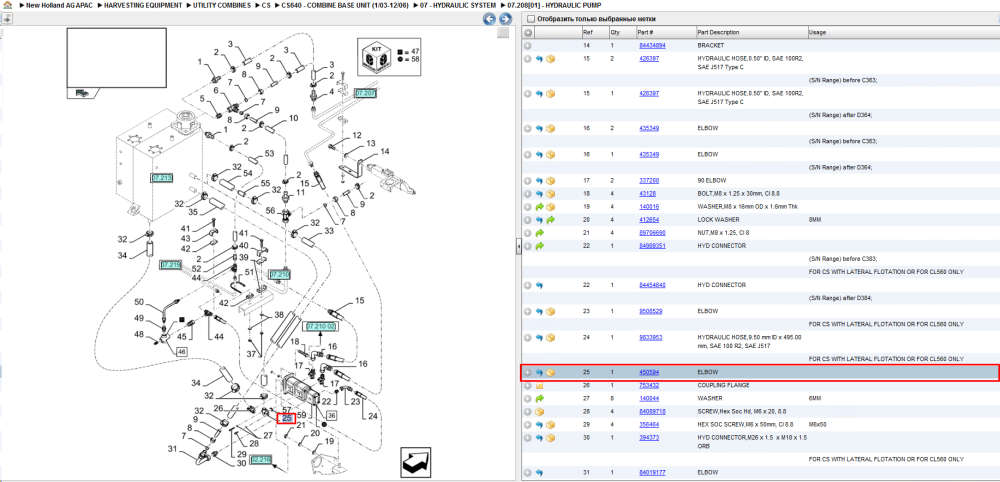Expand row for HYD CONNECTOR 84988351
Screen dimensions: 1000x482
(528, 246)
